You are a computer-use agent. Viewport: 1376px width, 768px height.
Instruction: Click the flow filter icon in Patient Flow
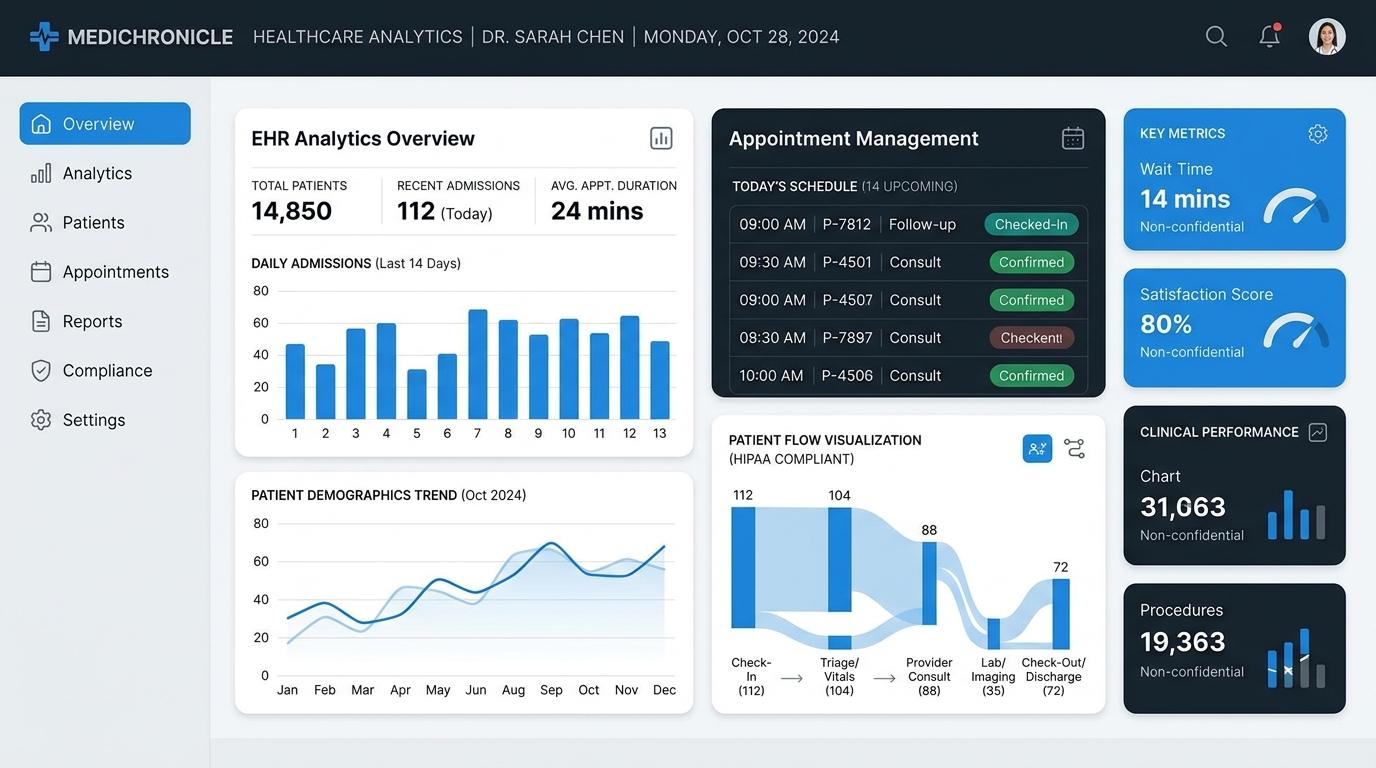(x=1075, y=448)
